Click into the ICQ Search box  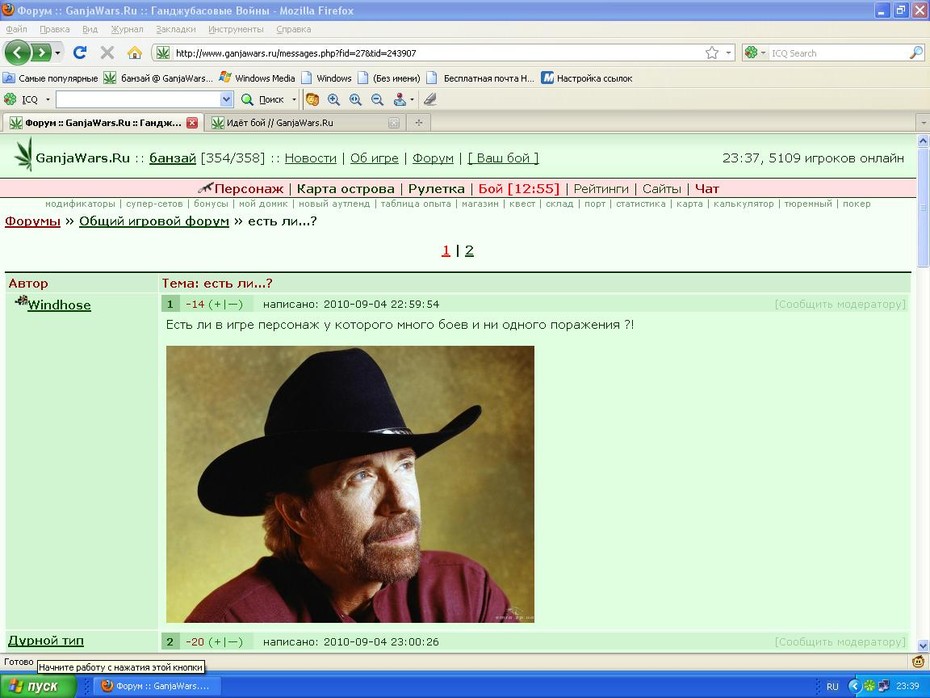pos(839,53)
